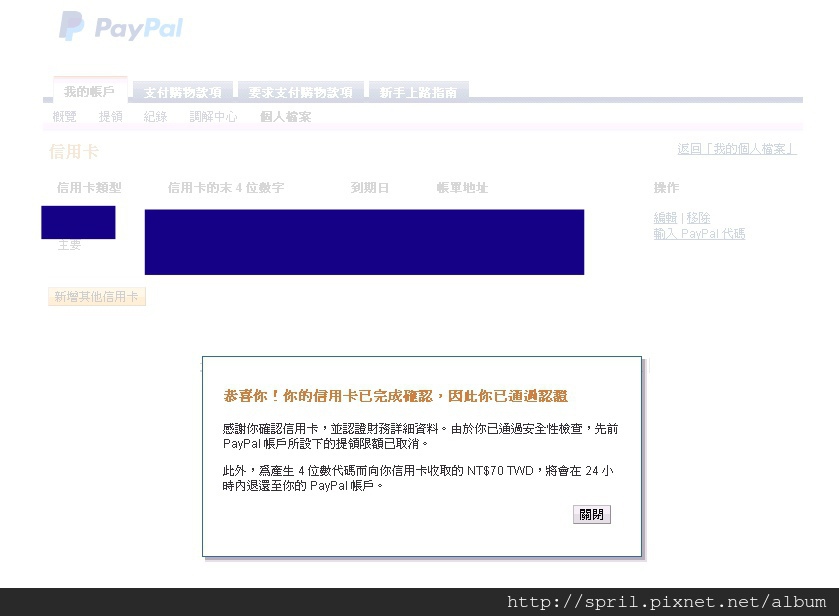Click the 移除 credit card link

coord(698,218)
